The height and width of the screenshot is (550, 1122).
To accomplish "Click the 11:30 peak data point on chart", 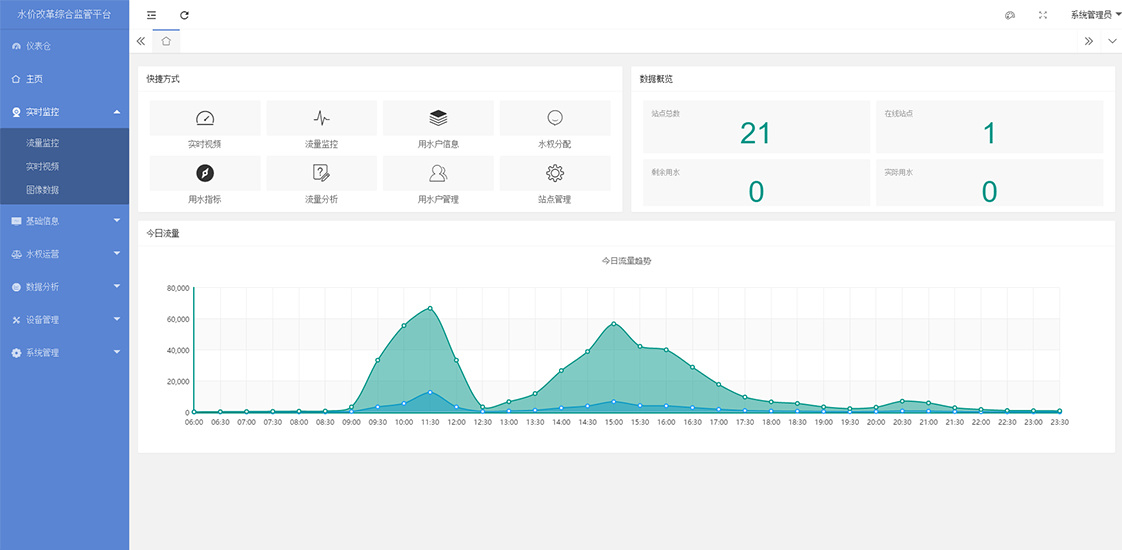I will tap(430, 308).
